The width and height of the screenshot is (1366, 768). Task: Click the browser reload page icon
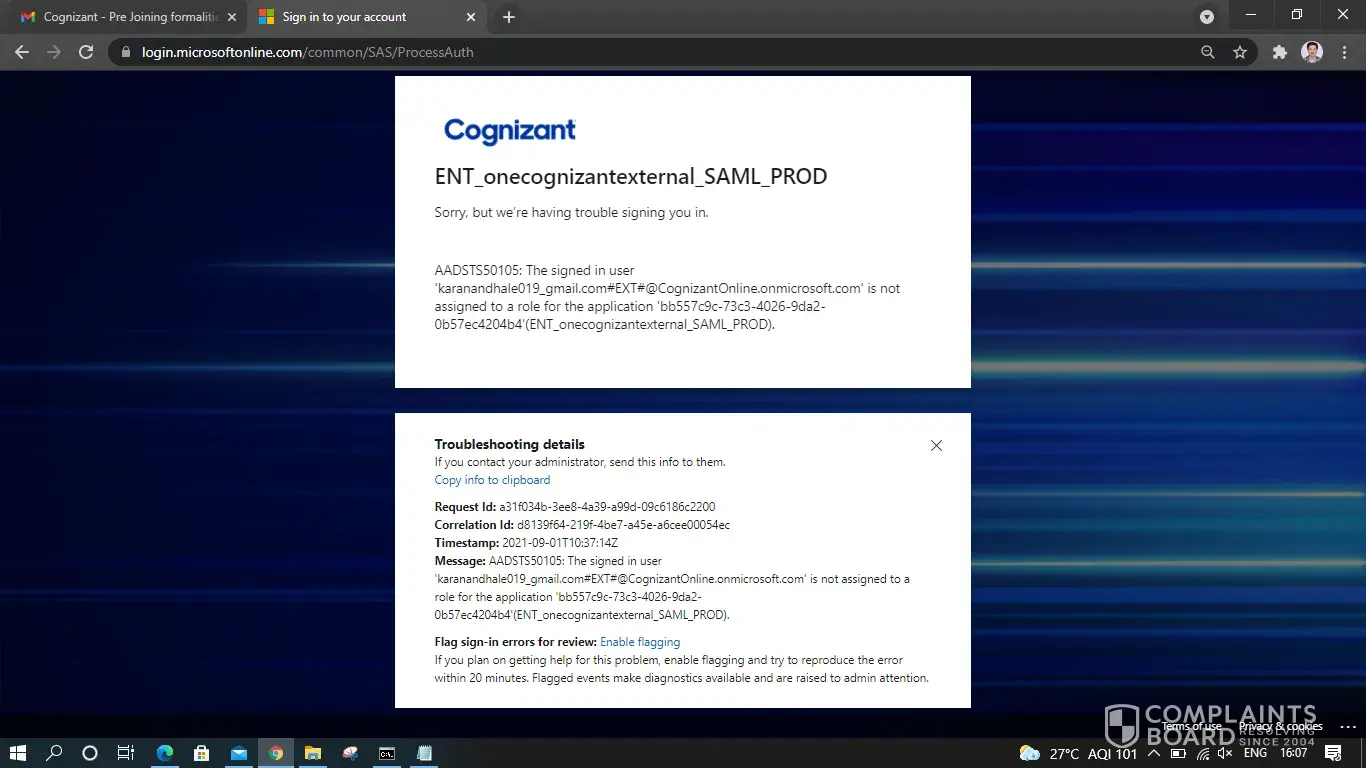[86, 52]
